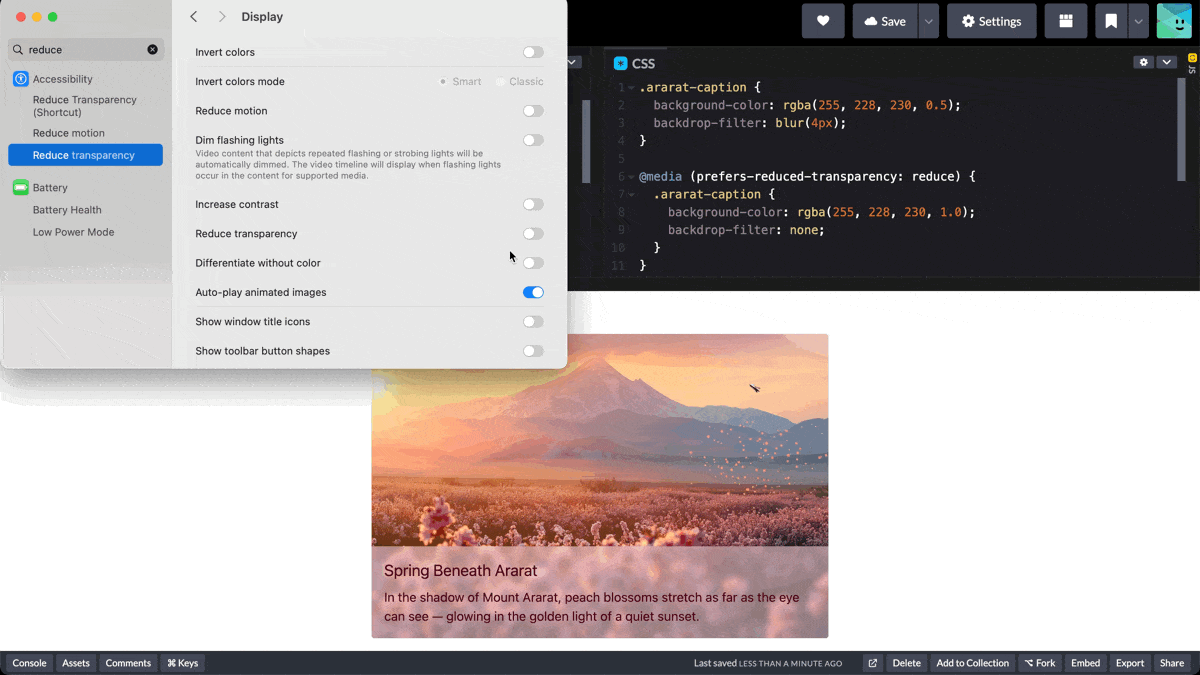Image resolution: width=1200 pixels, height=675 pixels.
Task: Click the 'Accessibility' sidebar heading
Action: (x=62, y=79)
